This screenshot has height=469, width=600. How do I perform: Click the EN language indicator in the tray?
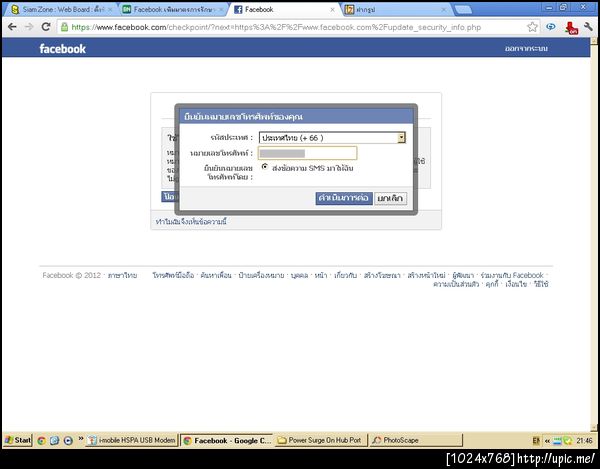pyautogui.click(x=536, y=441)
